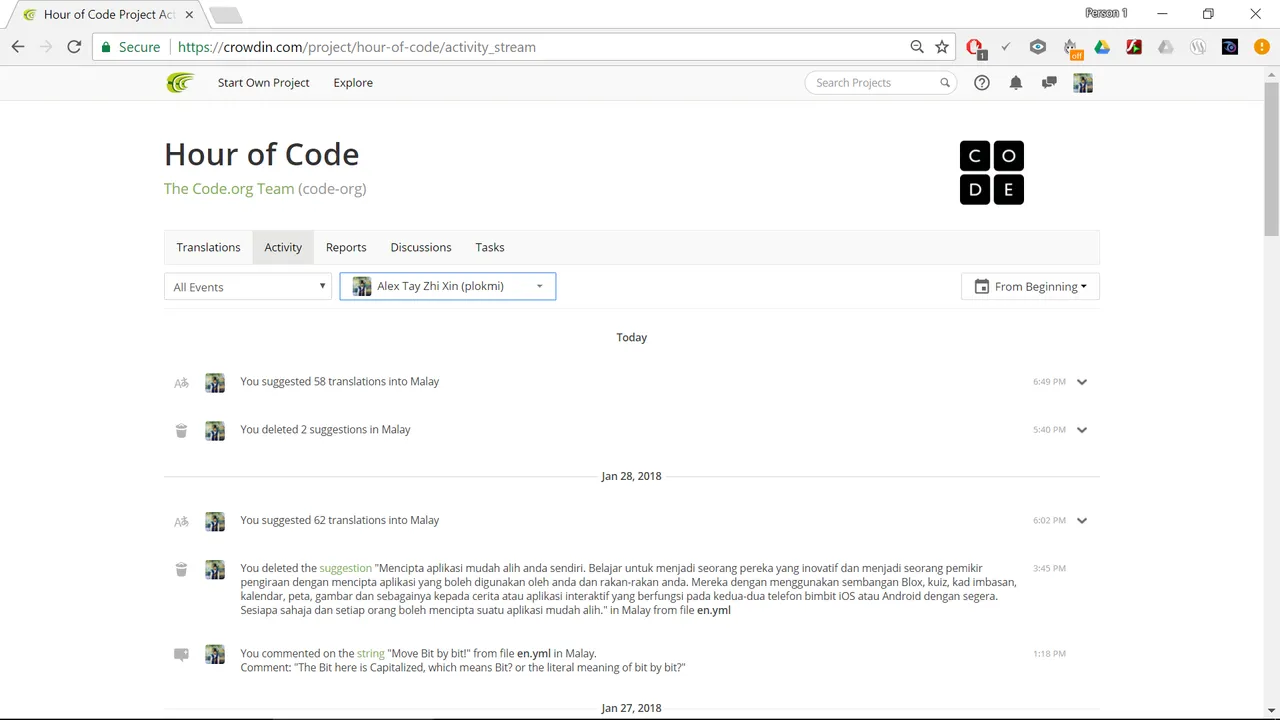Click the gray Drive extension icon
Screen dimensions: 1280x720
pyautogui.click(x=1166, y=47)
